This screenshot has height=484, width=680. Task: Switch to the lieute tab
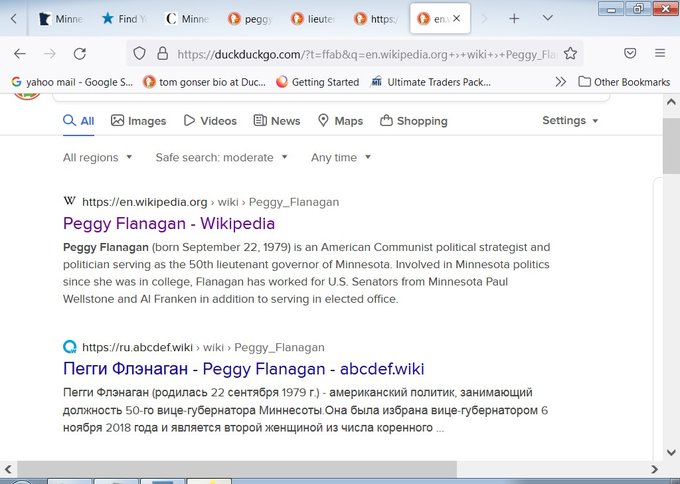coord(314,19)
